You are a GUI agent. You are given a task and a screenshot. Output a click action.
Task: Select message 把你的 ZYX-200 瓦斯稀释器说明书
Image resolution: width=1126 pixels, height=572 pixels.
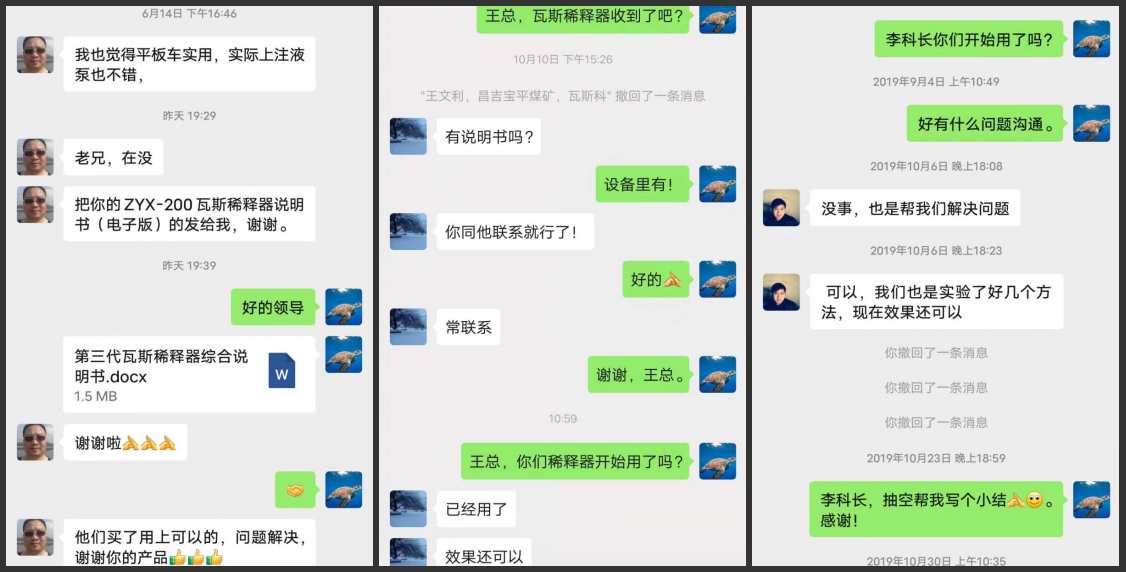pos(189,214)
